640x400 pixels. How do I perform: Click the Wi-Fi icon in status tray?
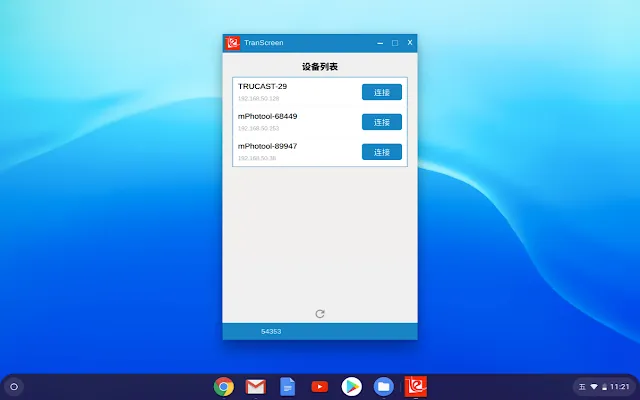(x=594, y=387)
